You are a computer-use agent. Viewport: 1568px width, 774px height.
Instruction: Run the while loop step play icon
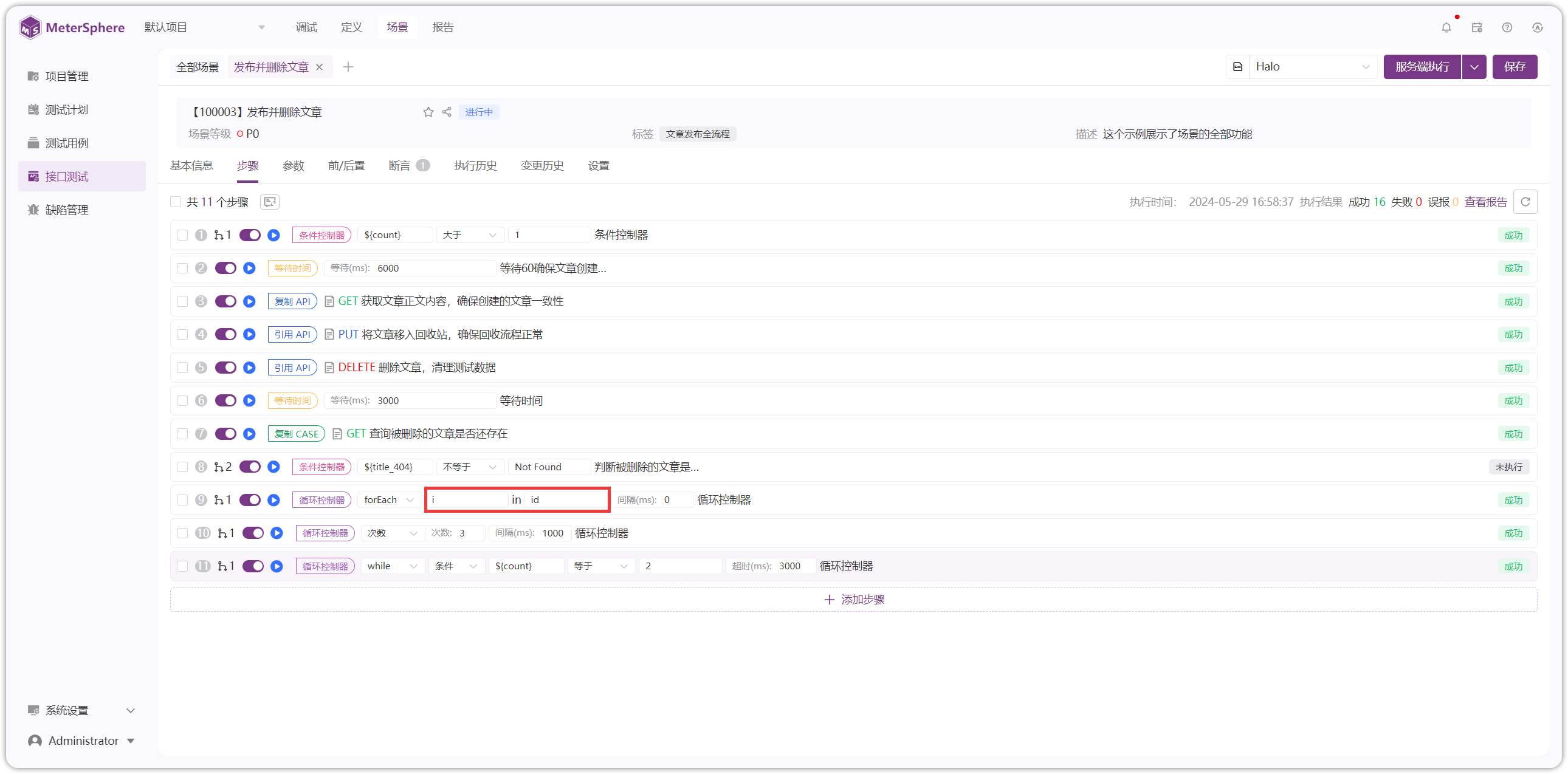277,566
